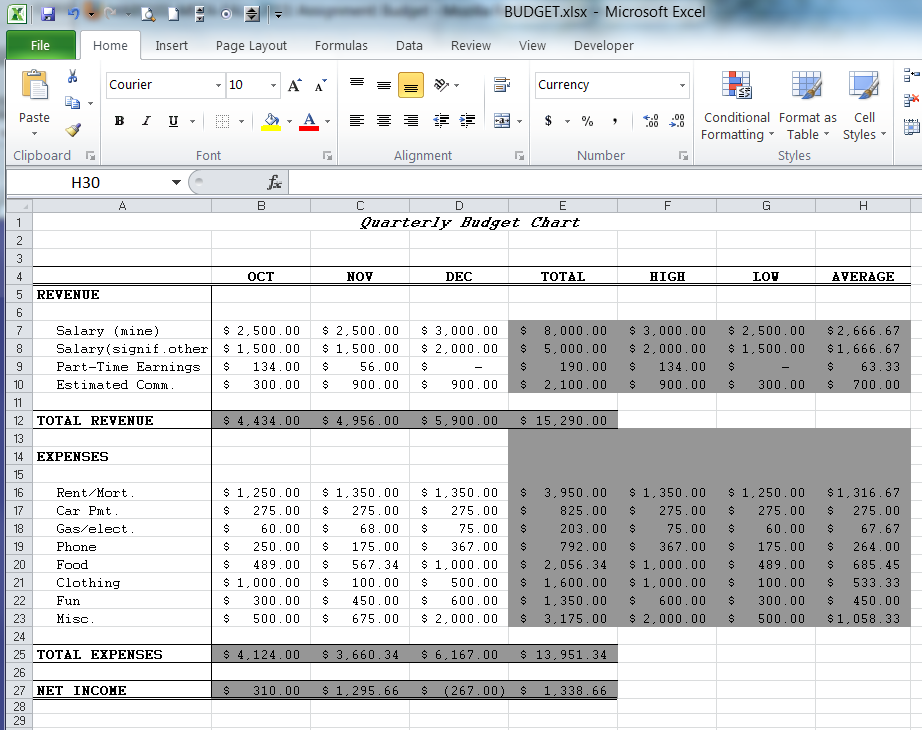Select column E header
The width and height of the screenshot is (922, 730).
pyautogui.click(x=563, y=205)
